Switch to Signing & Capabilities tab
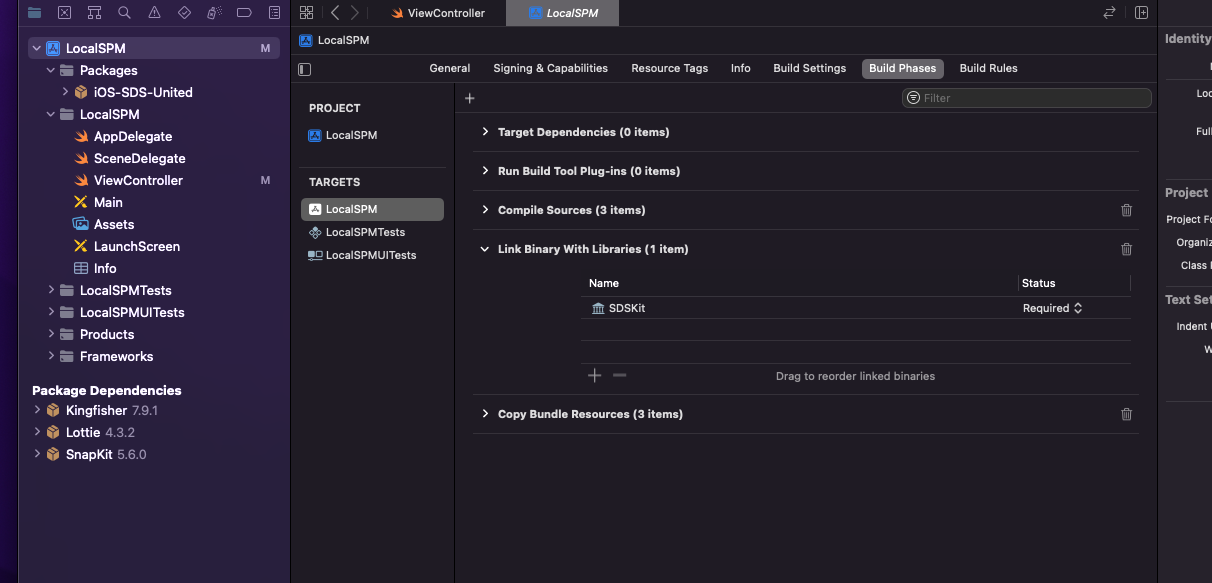The image size is (1212, 583). tap(550, 68)
